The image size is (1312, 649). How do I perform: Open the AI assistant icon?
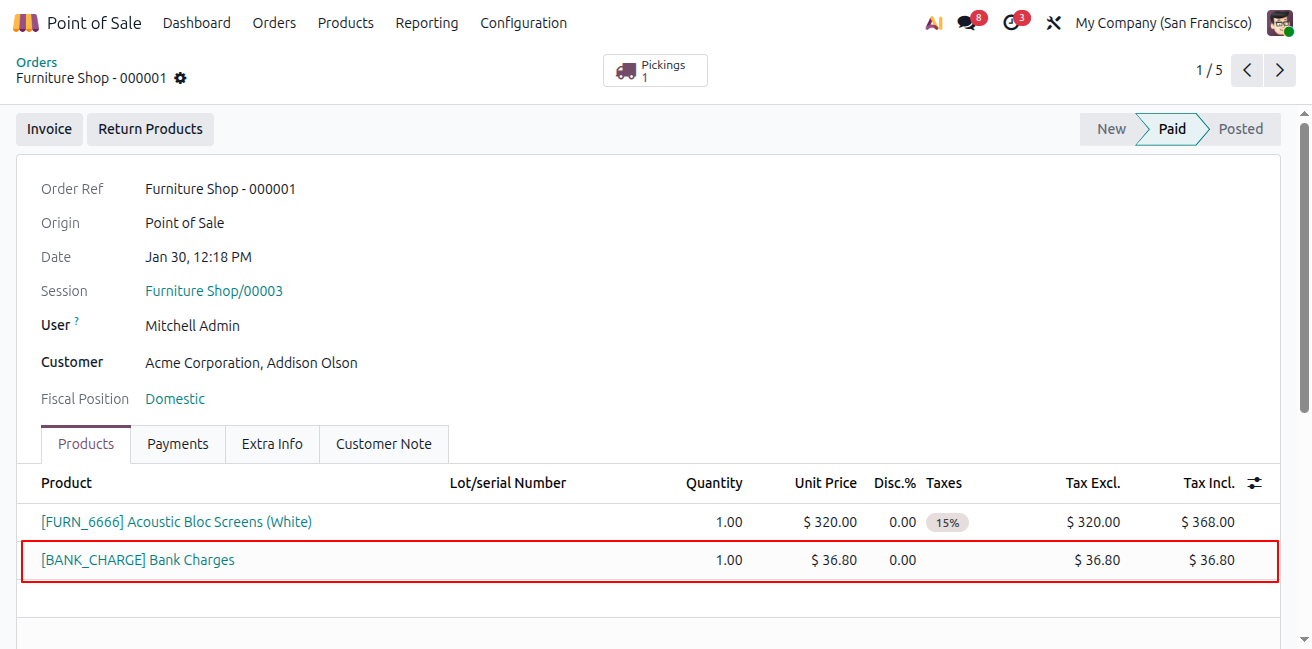(x=934, y=23)
